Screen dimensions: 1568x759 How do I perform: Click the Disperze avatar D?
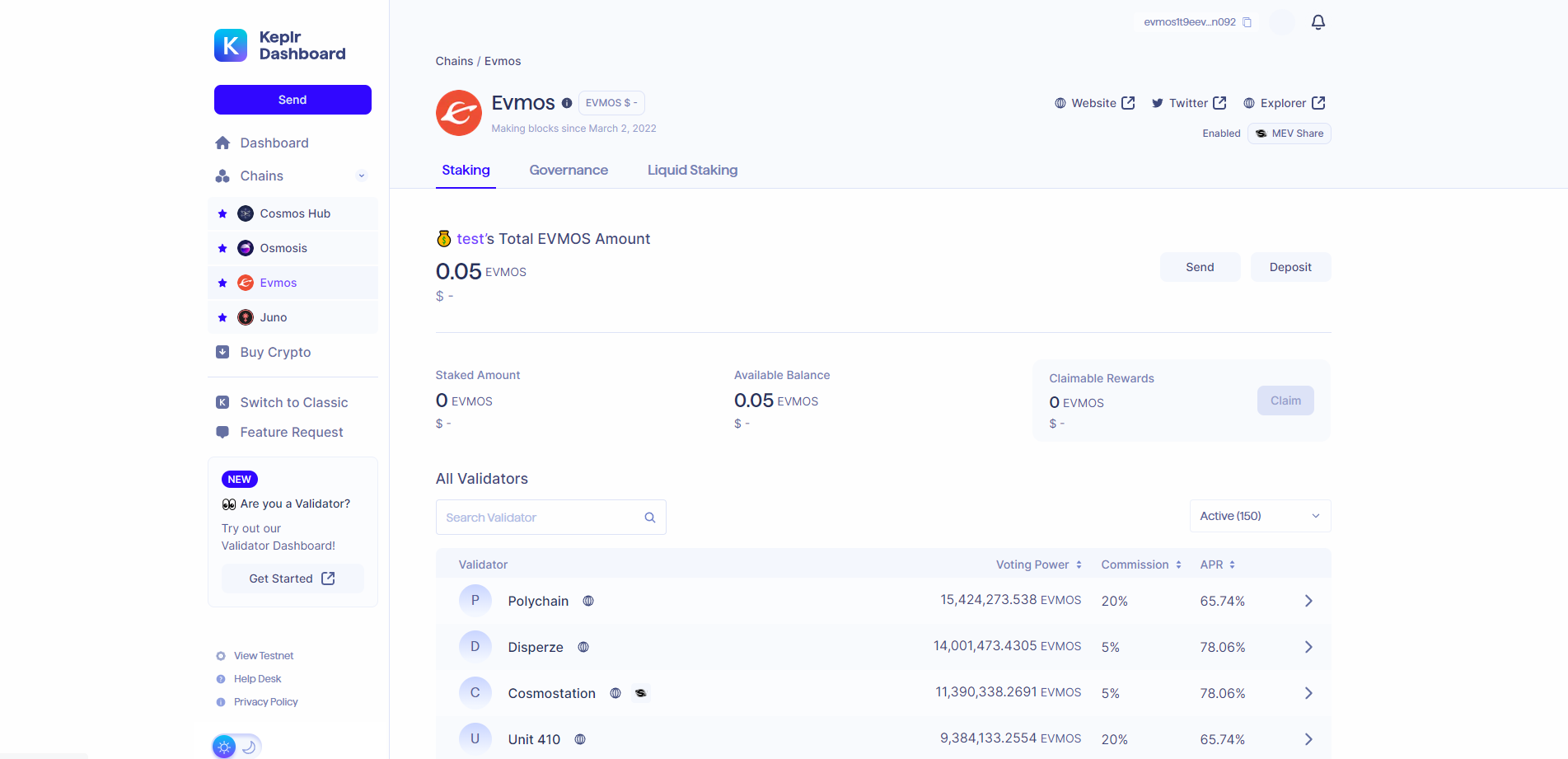pyautogui.click(x=475, y=647)
